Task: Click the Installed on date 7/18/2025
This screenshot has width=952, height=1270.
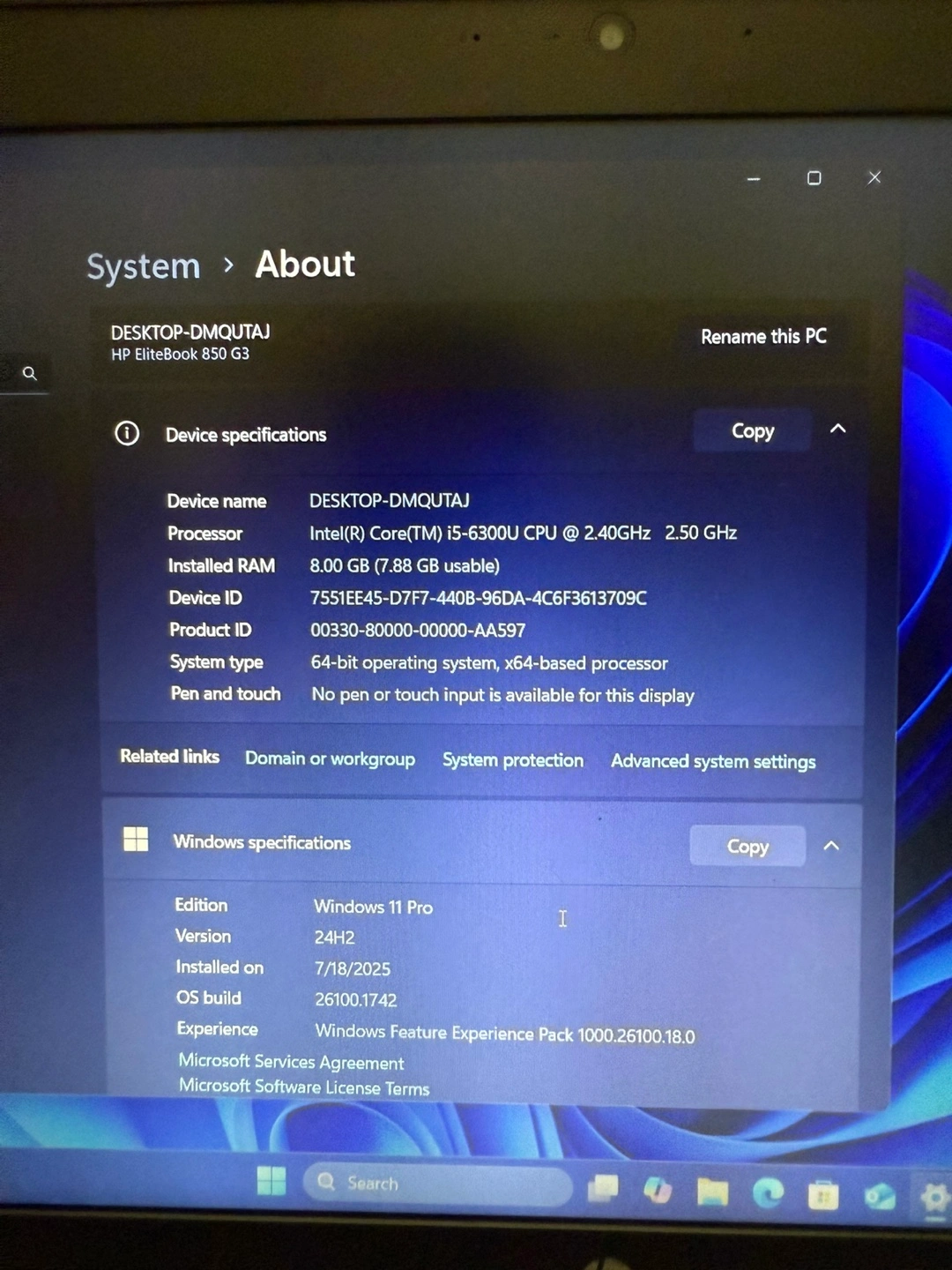Action: (353, 968)
